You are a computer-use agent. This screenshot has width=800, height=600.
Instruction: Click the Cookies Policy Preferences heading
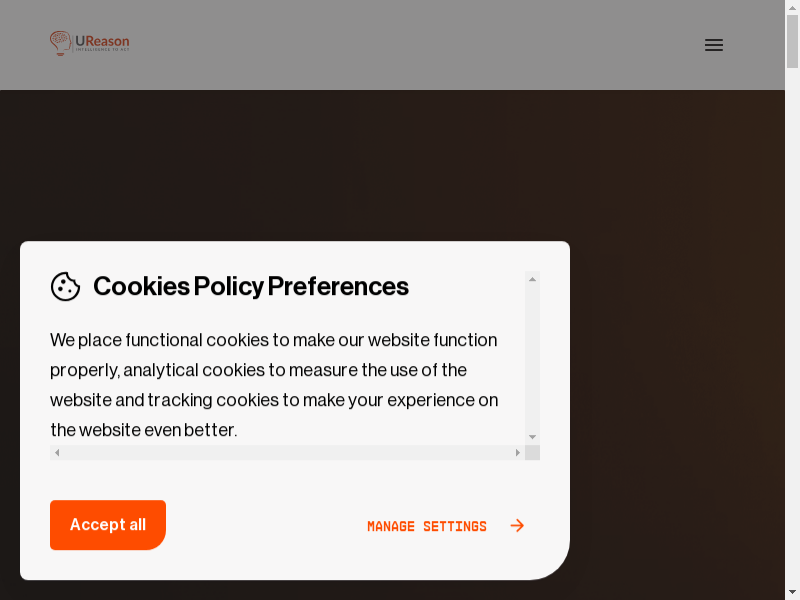pyautogui.click(x=251, y=287)
